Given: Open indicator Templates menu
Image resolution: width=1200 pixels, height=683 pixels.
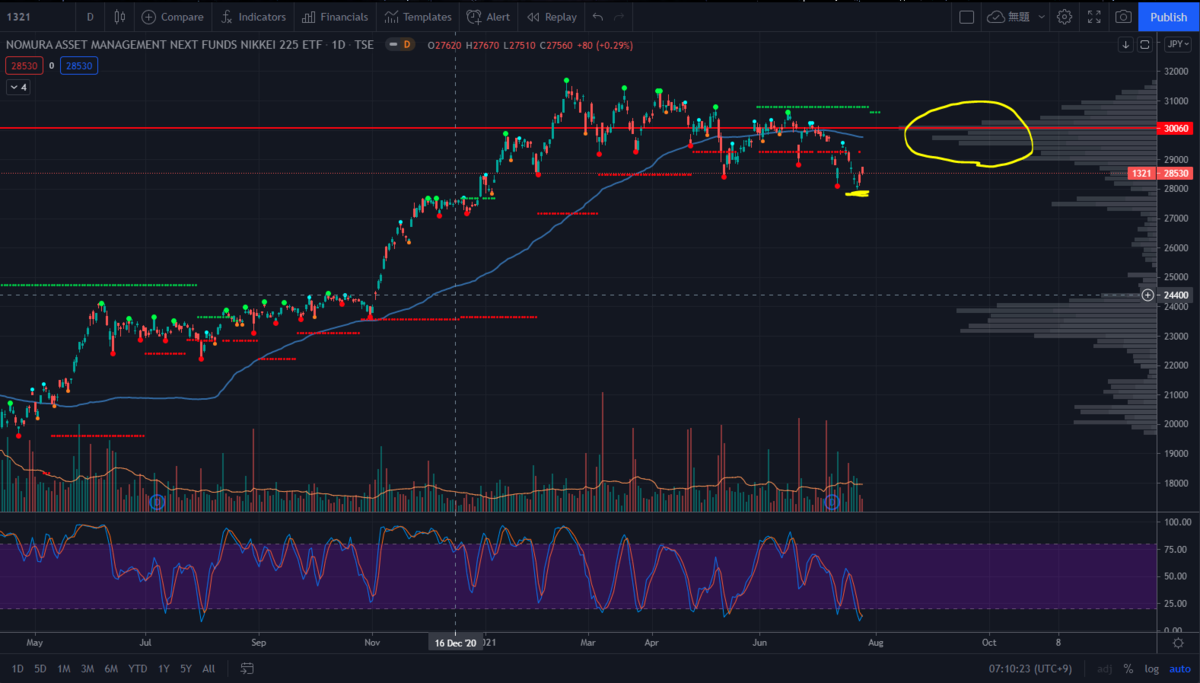Looking at the screenshot, I should [x=418, y=17].
